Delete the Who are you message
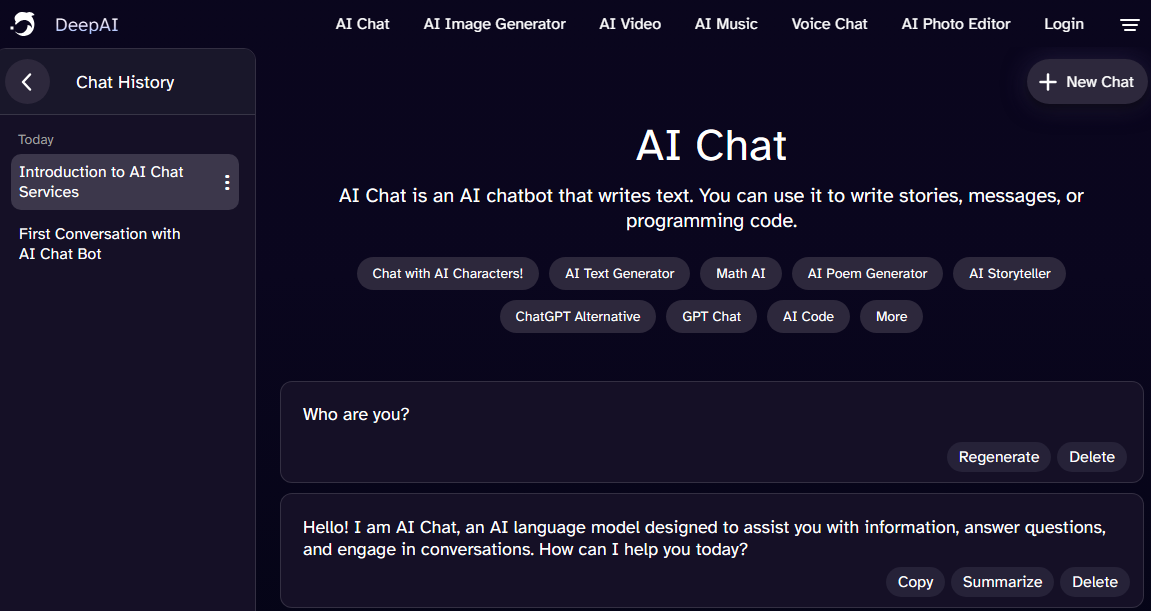Viewport: 1151px width, 611px height. pos(1091,456)
